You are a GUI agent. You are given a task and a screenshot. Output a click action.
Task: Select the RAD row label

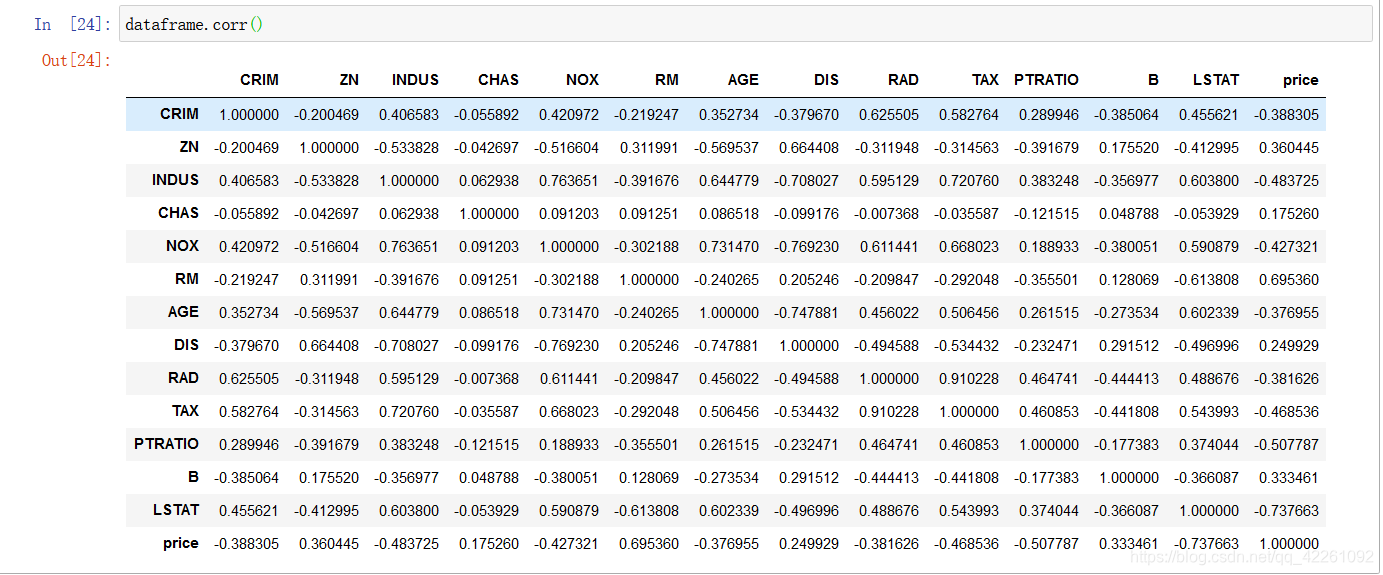tap(183, 378)
